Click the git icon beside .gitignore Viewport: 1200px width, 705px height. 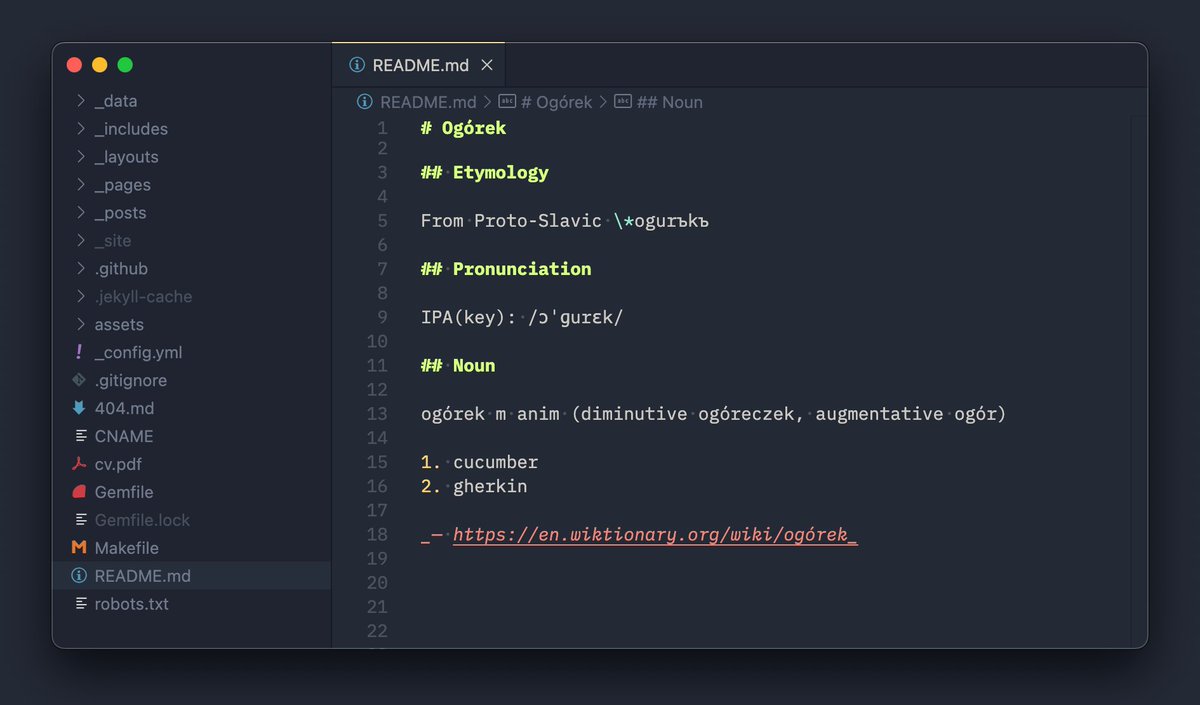pyautogui.click(x=79, y=380)
